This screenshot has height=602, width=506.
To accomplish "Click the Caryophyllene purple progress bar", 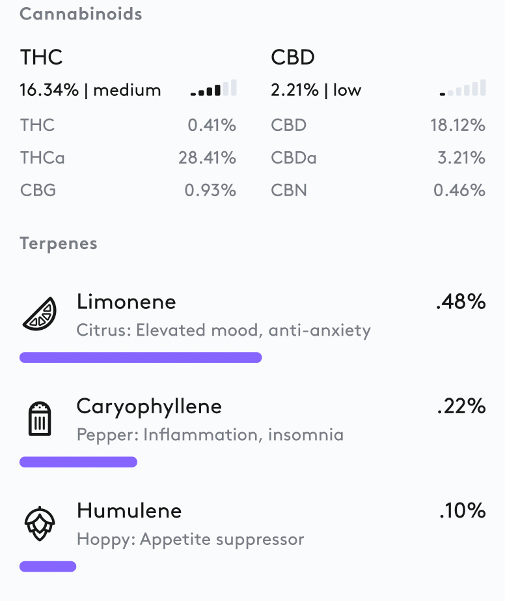I will (78, 462).
